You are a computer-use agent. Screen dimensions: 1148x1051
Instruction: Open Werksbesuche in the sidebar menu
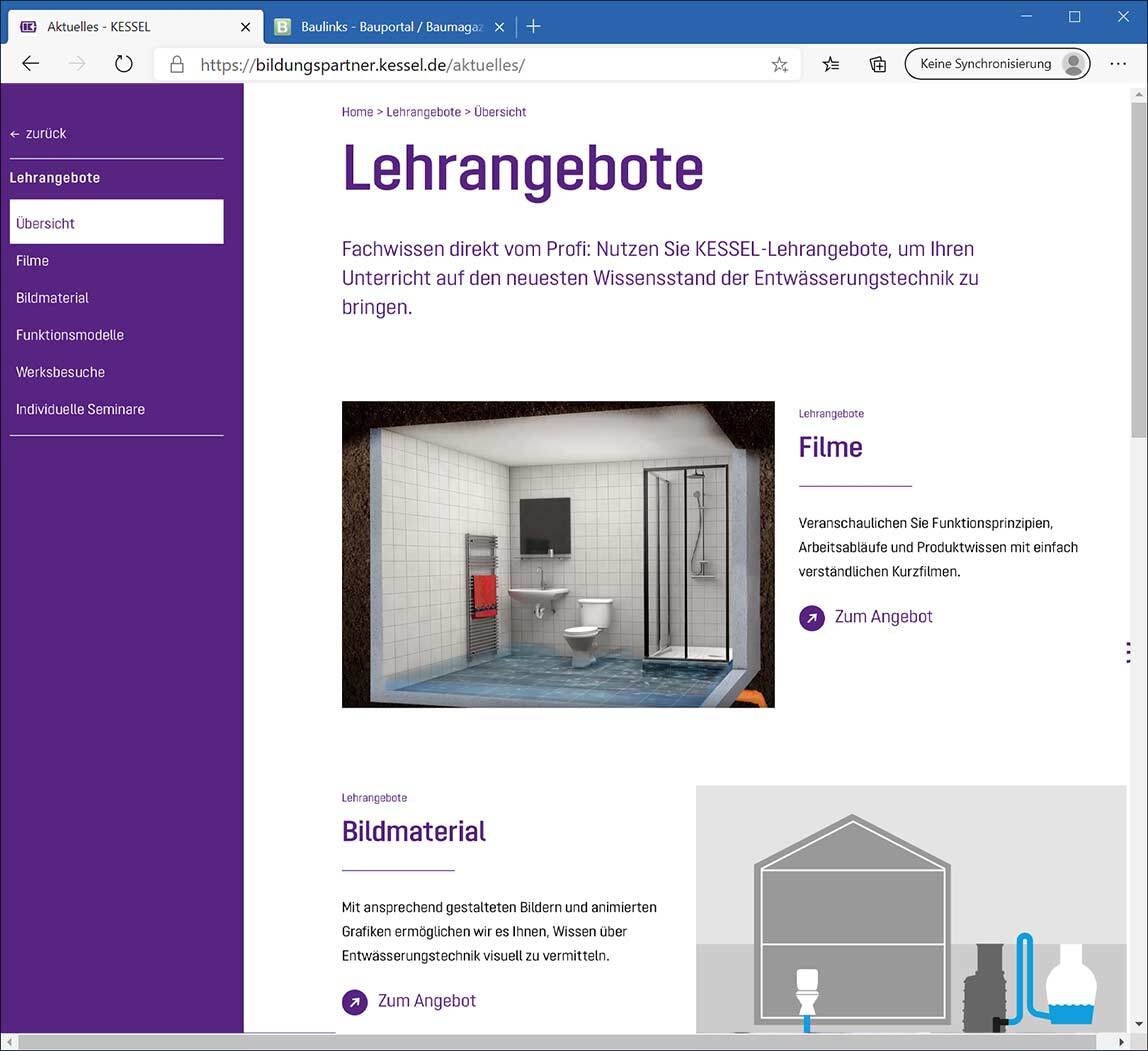[x=60, y=372]
